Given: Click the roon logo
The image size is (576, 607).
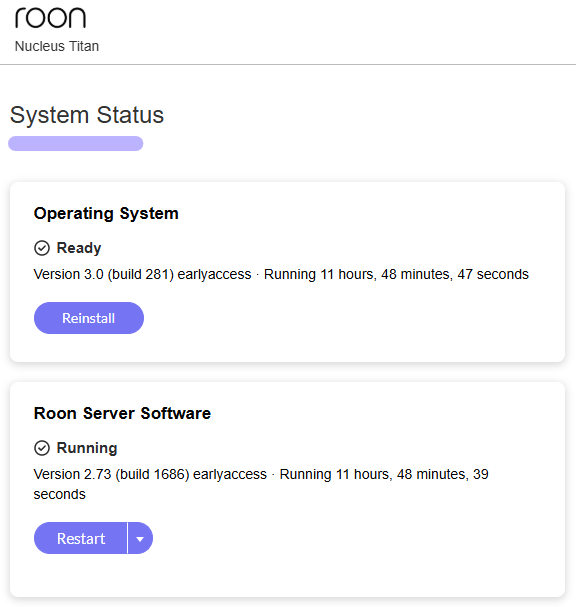Looking at the screenshot, I should point(50,18).
